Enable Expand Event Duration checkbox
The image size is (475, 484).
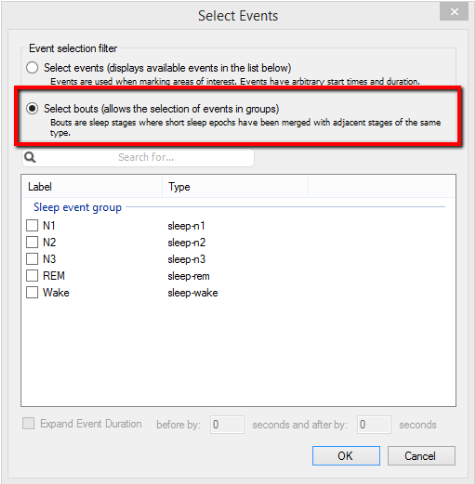28,424
